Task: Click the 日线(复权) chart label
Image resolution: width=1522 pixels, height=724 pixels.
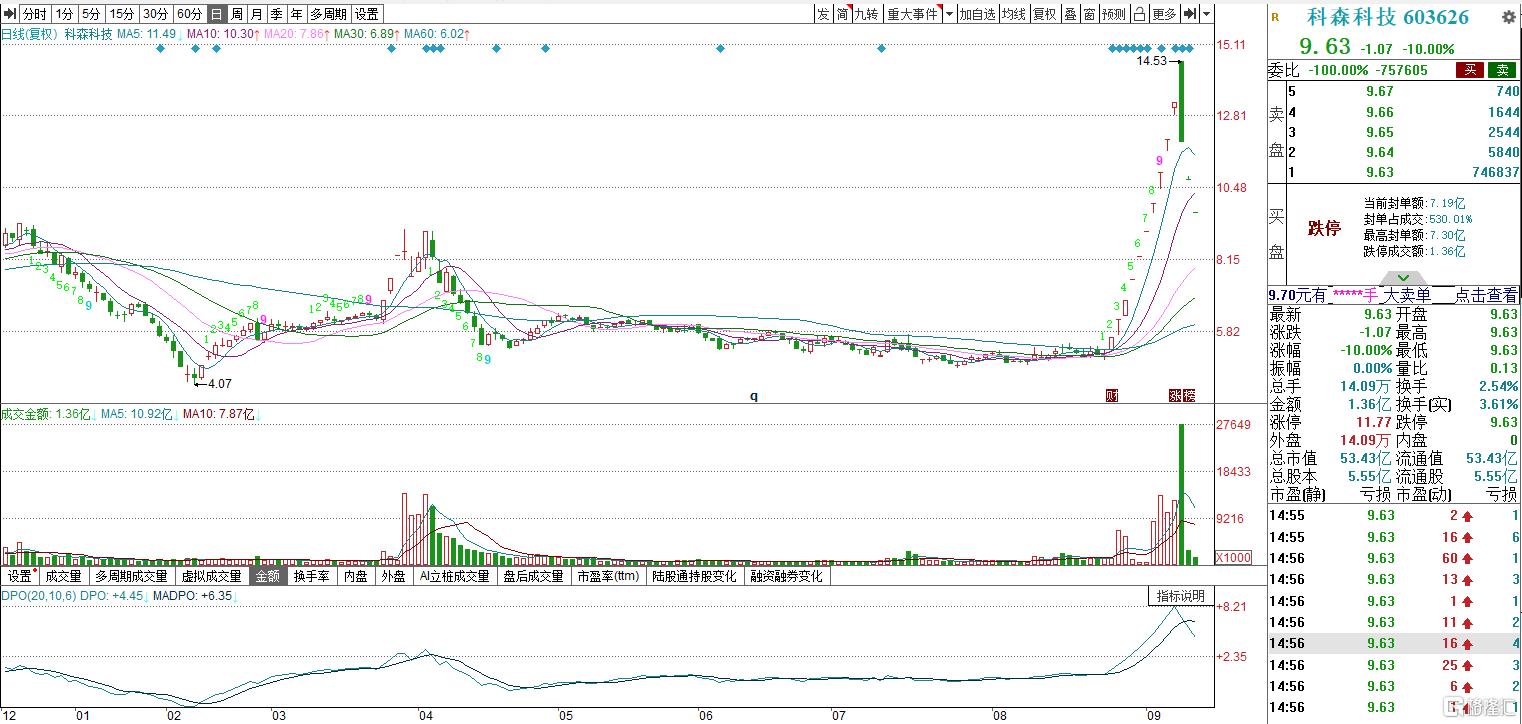Action: [29, 33]
